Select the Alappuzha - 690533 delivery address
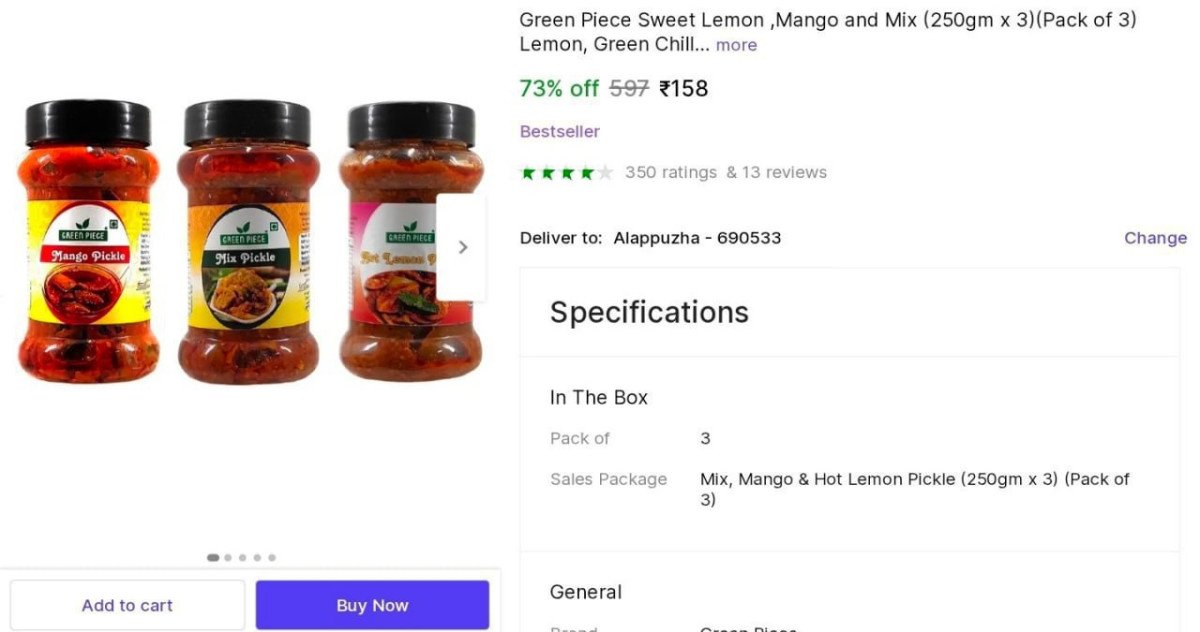The height and width of the screenshot is (632, 1200). point(697,238)
